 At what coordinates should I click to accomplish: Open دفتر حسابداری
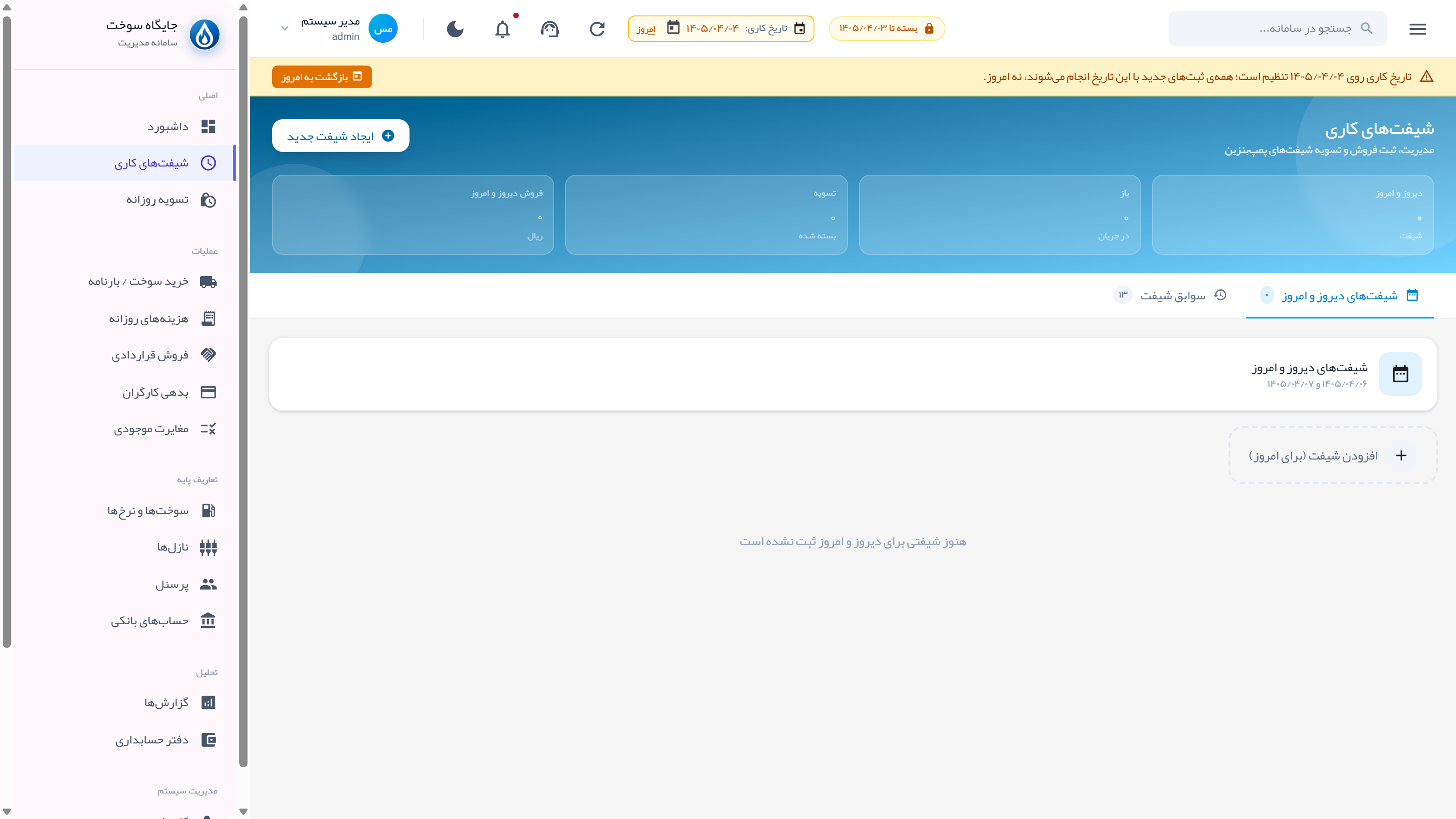(123, 740)
